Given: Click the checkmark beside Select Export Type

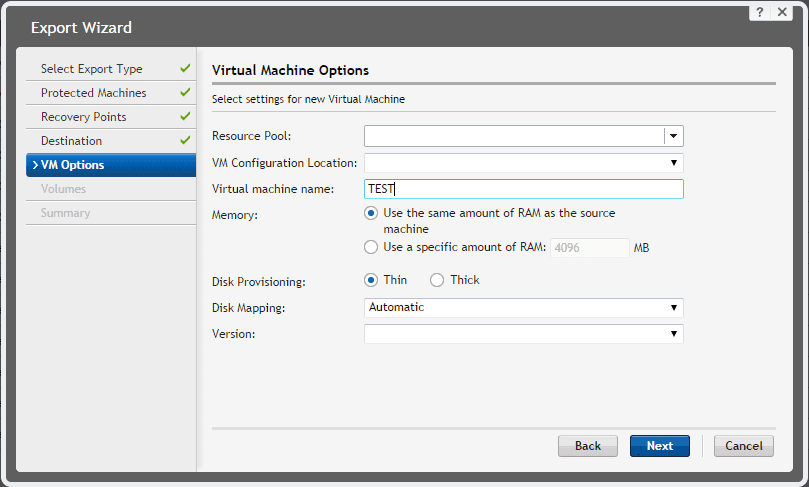Looking at the screenshot, I should (x=185, y=69).
